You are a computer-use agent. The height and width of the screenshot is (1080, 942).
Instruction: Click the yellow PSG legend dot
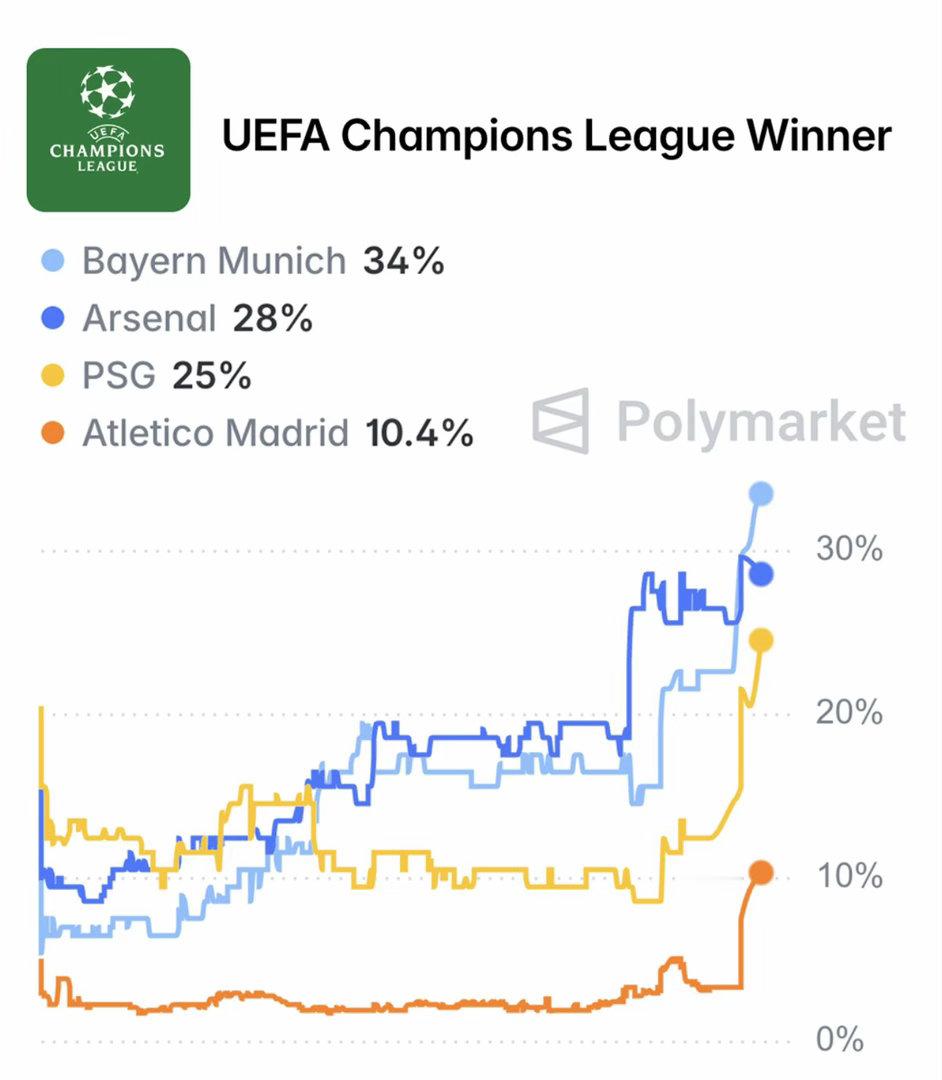pos(55,377)
